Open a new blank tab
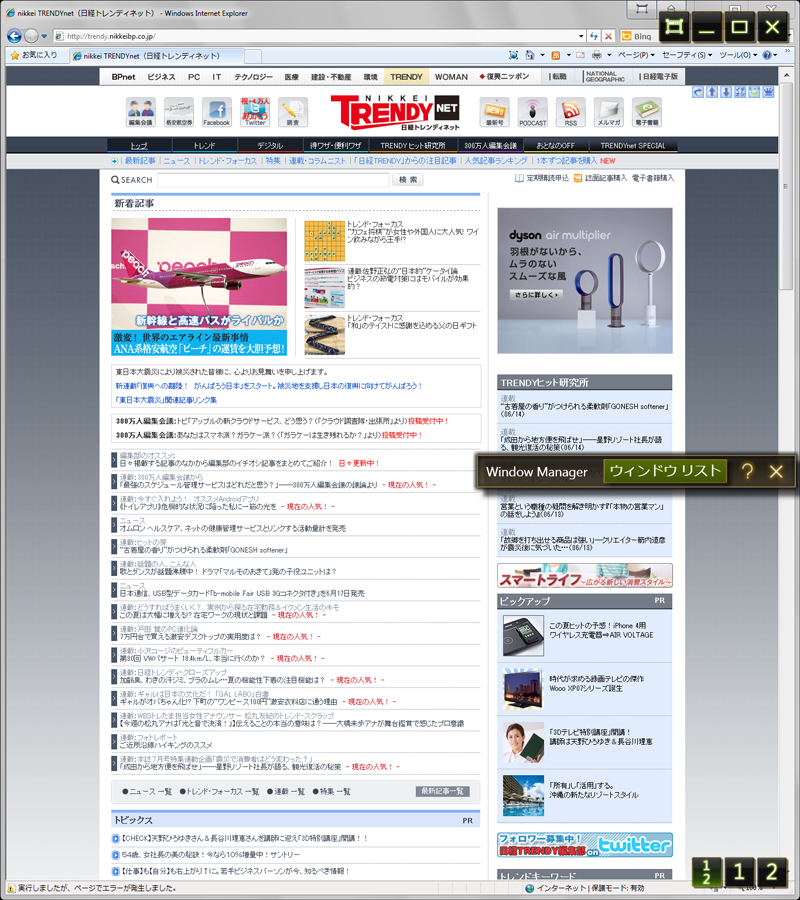 (x=253, y=56)
